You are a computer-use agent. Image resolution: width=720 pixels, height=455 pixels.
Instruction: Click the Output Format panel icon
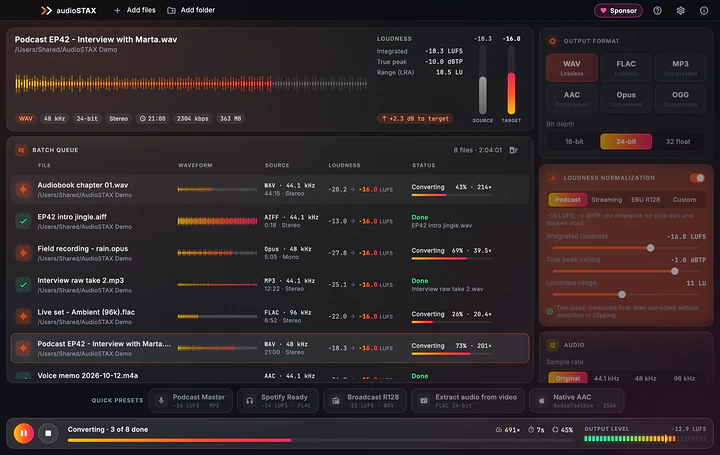(x=552, y=41)
